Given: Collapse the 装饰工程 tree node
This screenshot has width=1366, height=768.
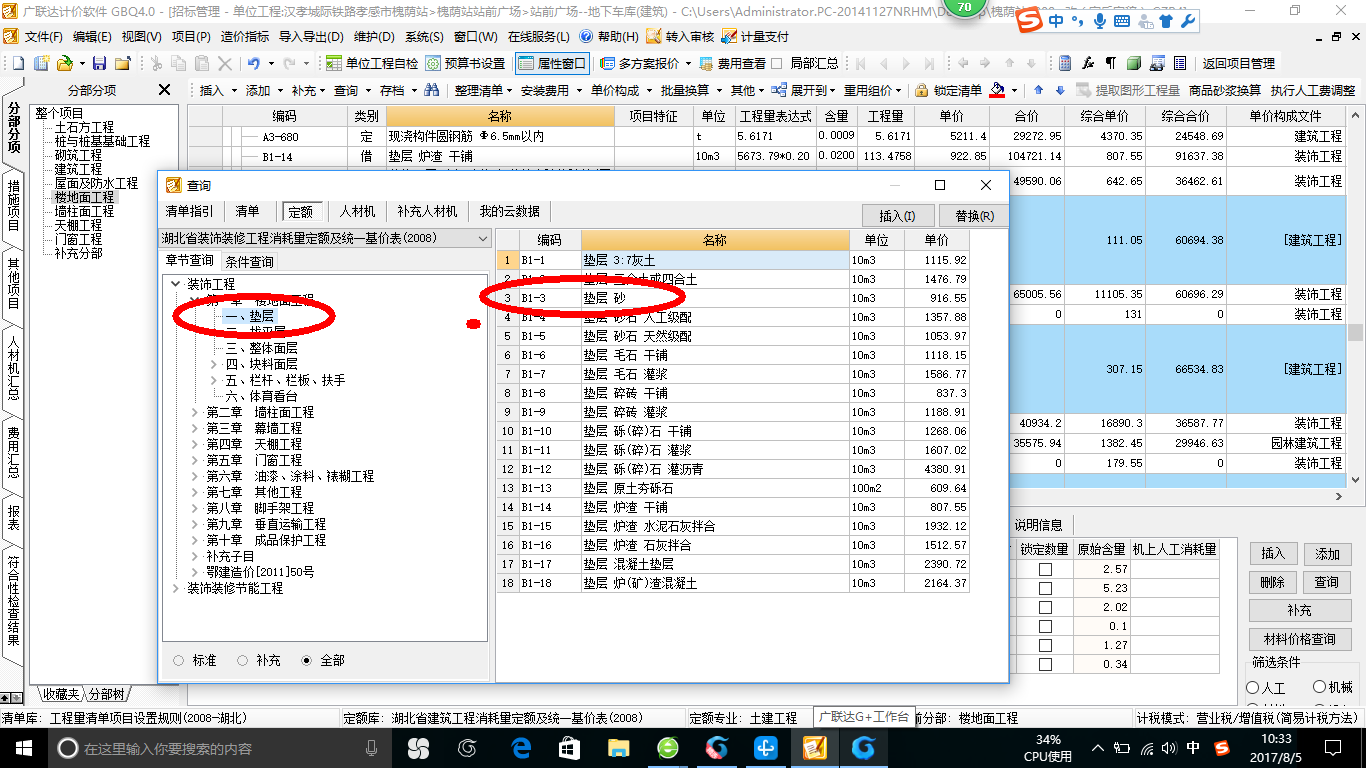Looking at the screenshot, I should coord(176,284).
